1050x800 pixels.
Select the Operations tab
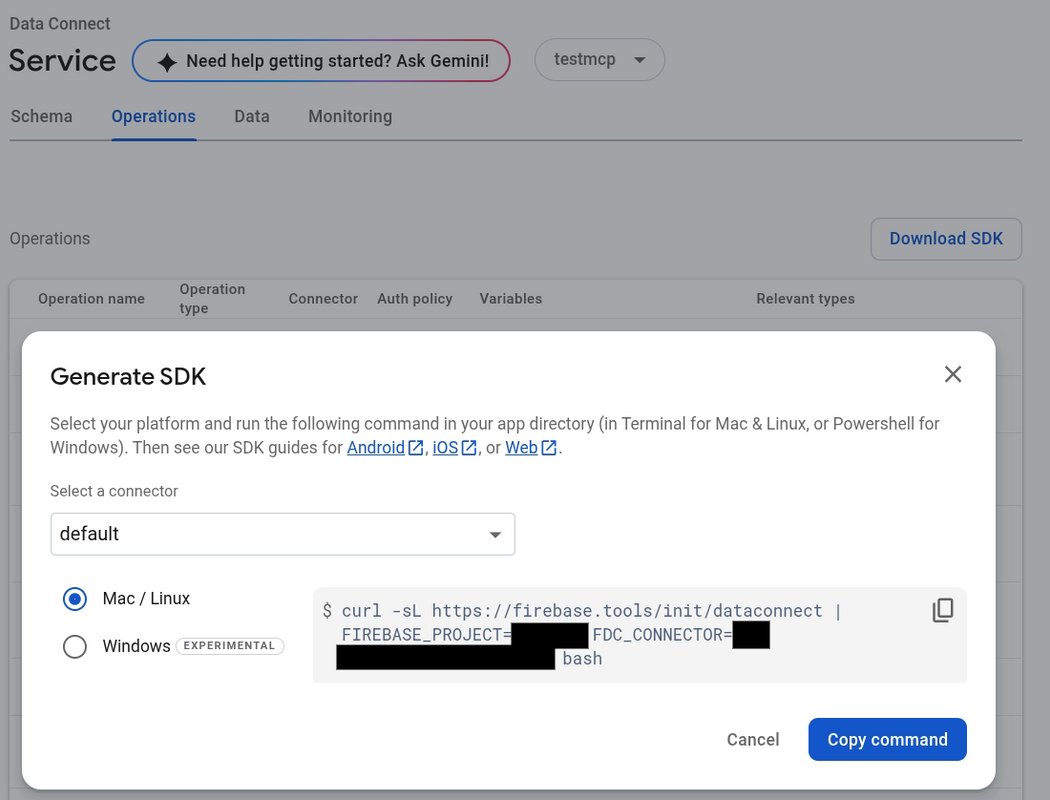[x=153, y=116]
